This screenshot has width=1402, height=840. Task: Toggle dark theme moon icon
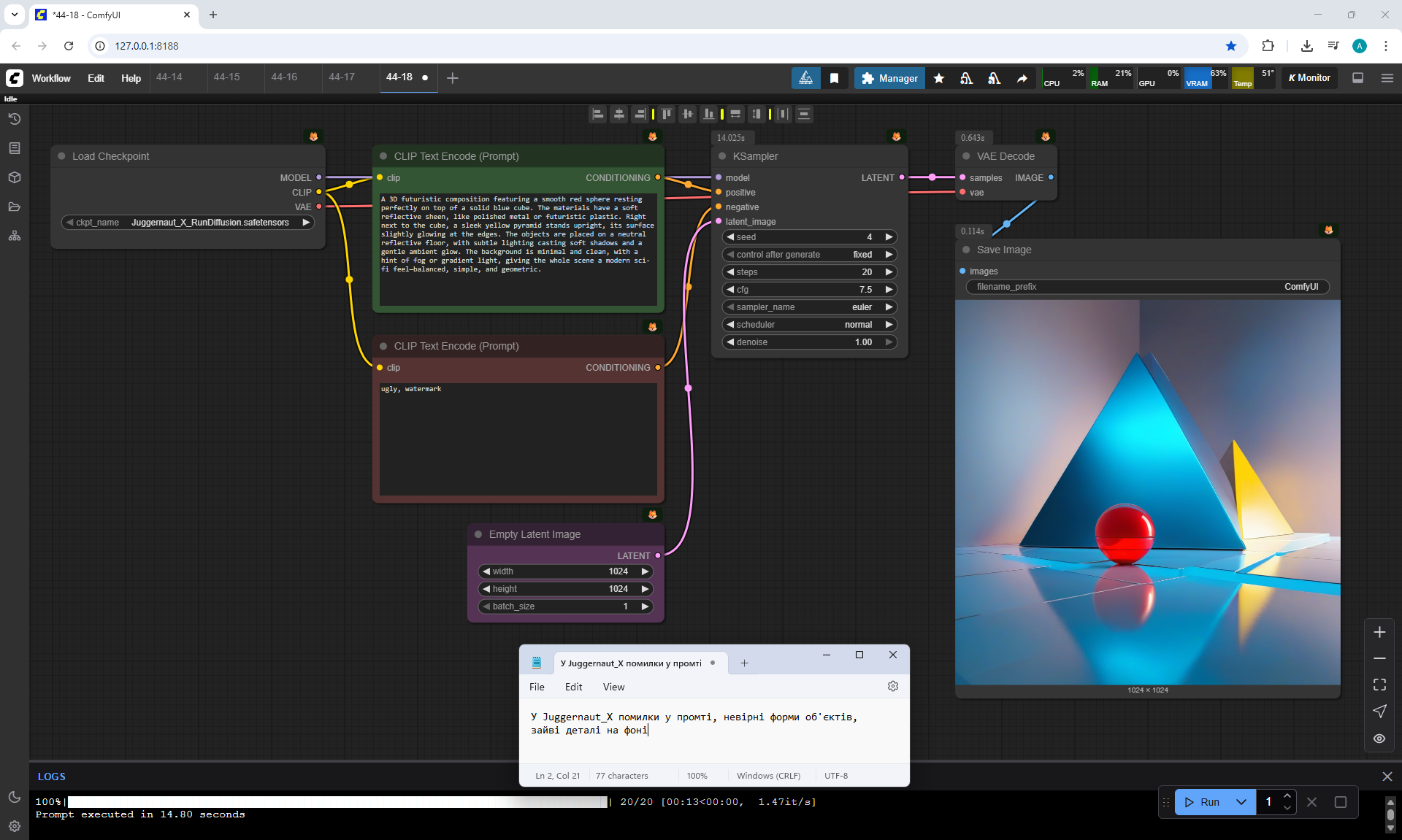(x=14, y=797)
